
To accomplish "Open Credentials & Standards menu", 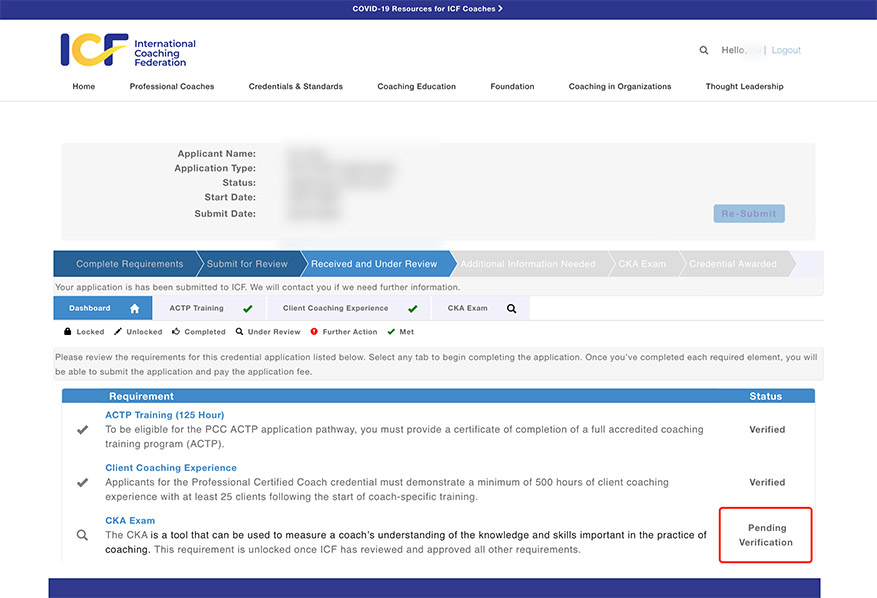I will coord(295,87).
